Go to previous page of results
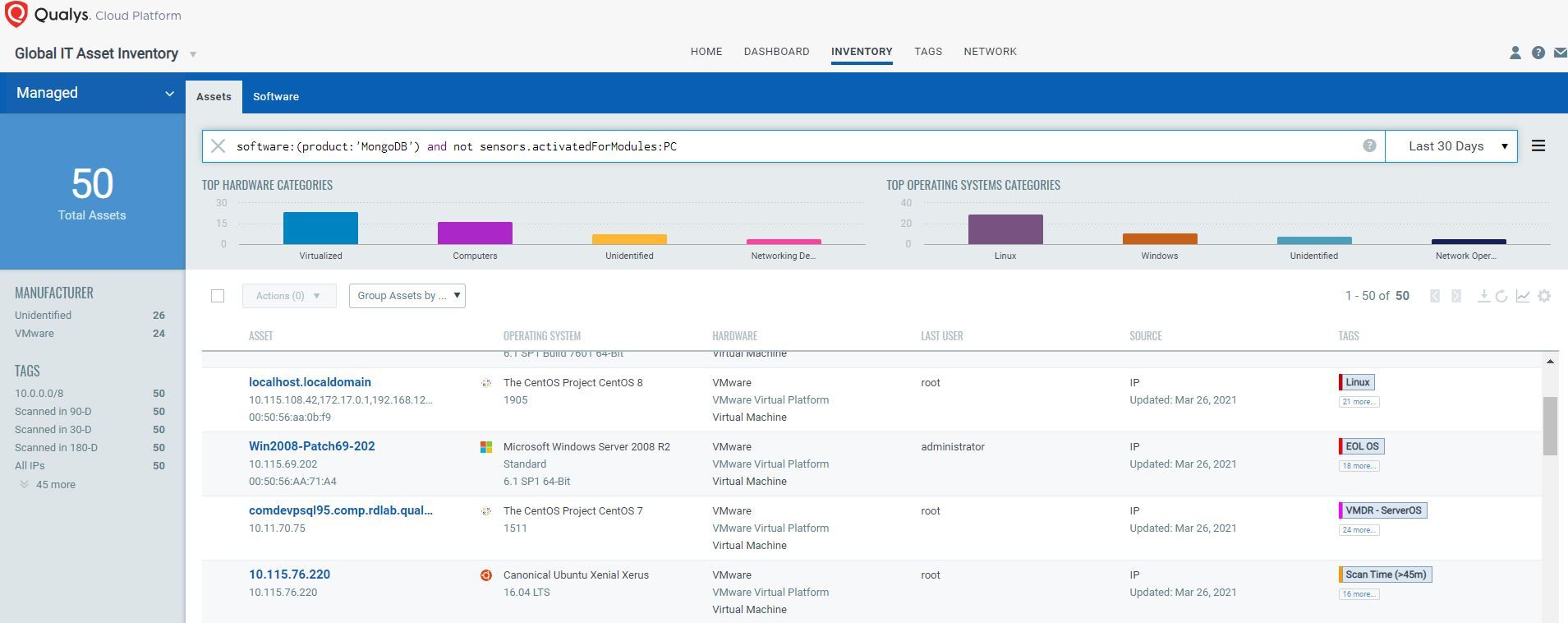Screen dimensions: 1568x623 click(1435, 296)
